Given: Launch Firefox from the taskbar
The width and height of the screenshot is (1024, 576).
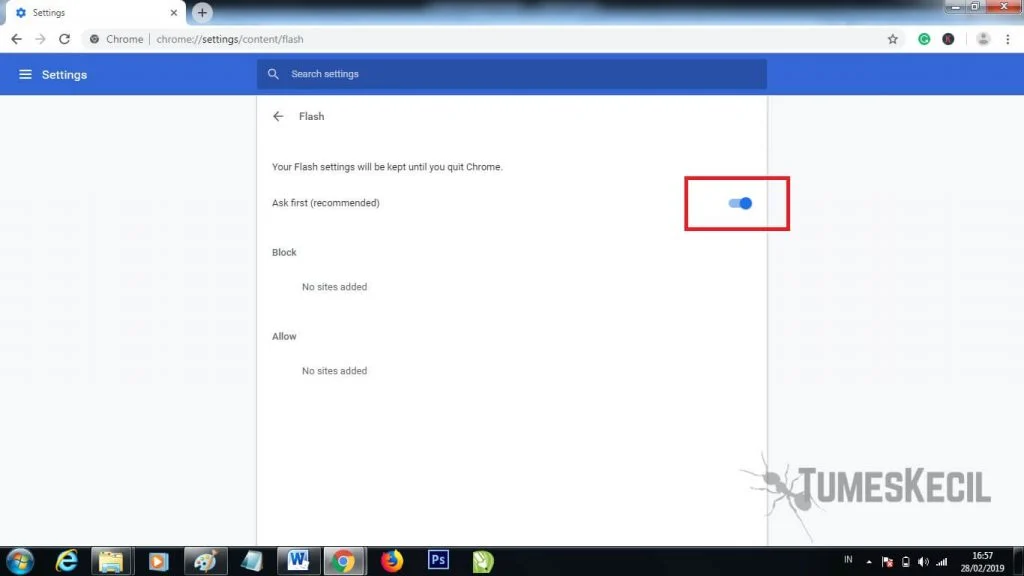Looking at the screenshot, I should pos(392,561).
